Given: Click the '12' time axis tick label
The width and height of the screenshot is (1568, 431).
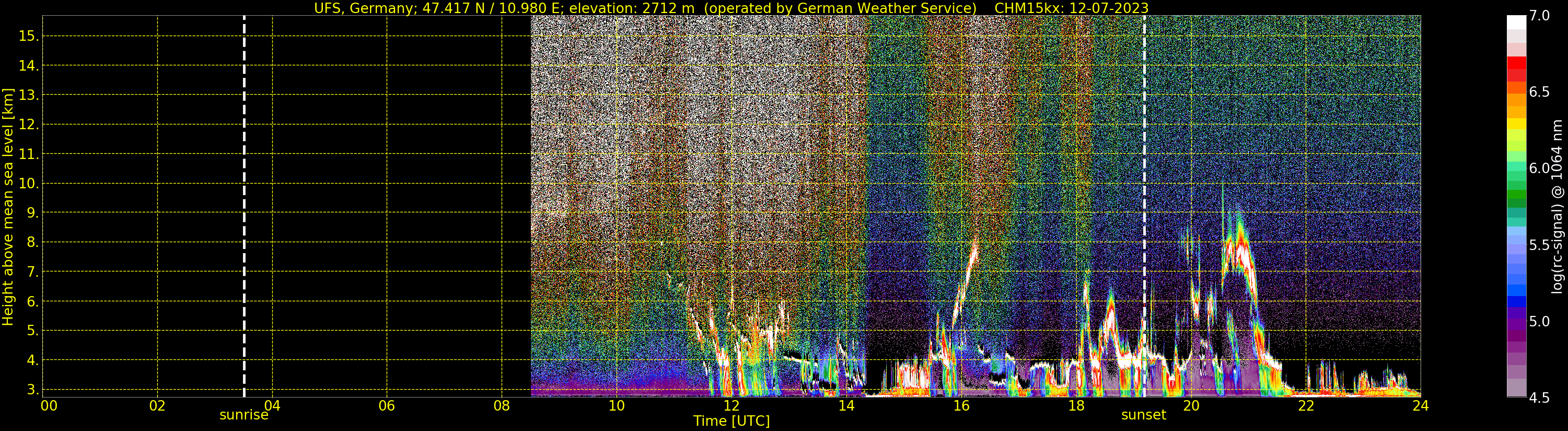Looking at the screenshot, I should 731,405.
